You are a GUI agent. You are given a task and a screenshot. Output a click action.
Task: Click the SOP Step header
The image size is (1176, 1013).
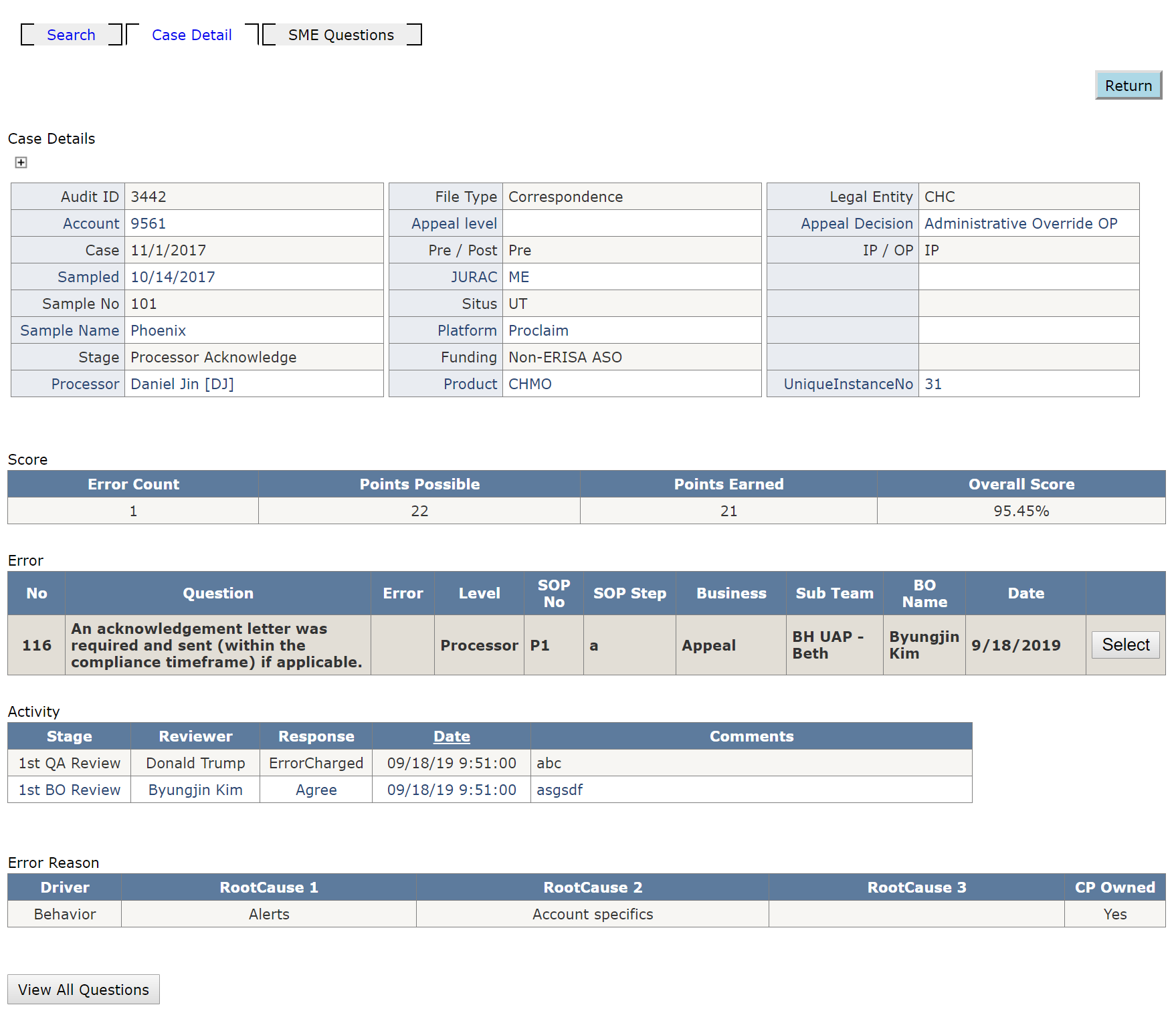pyautogui.click(x=629, y=593)
